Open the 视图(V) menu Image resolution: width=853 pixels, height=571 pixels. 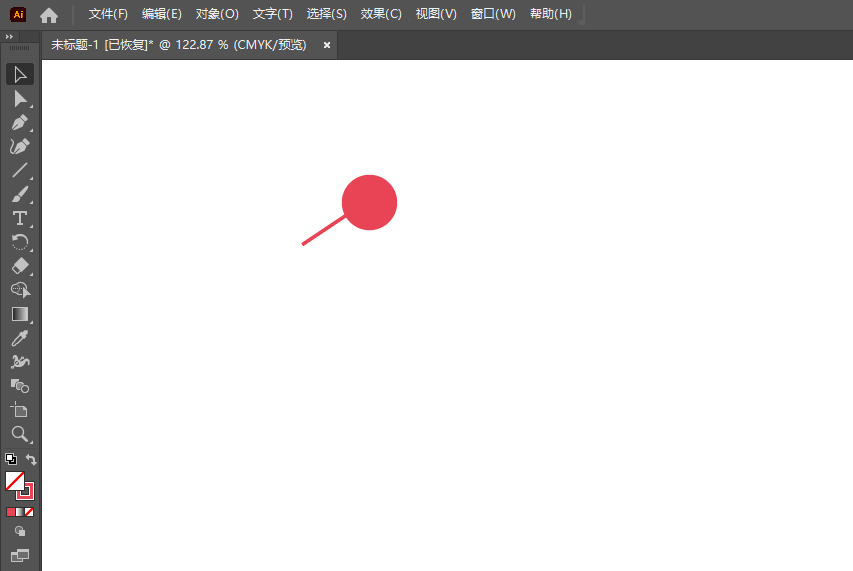[x=436, y=14]
